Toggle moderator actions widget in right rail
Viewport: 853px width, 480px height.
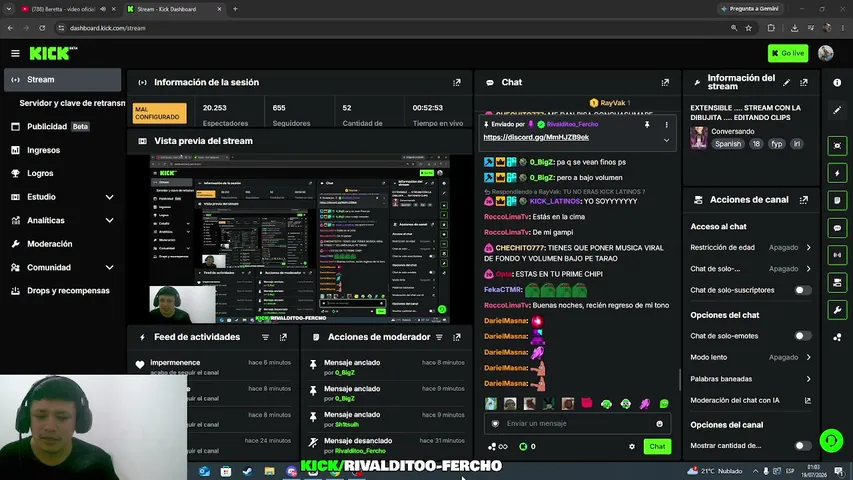pos(837,200)
